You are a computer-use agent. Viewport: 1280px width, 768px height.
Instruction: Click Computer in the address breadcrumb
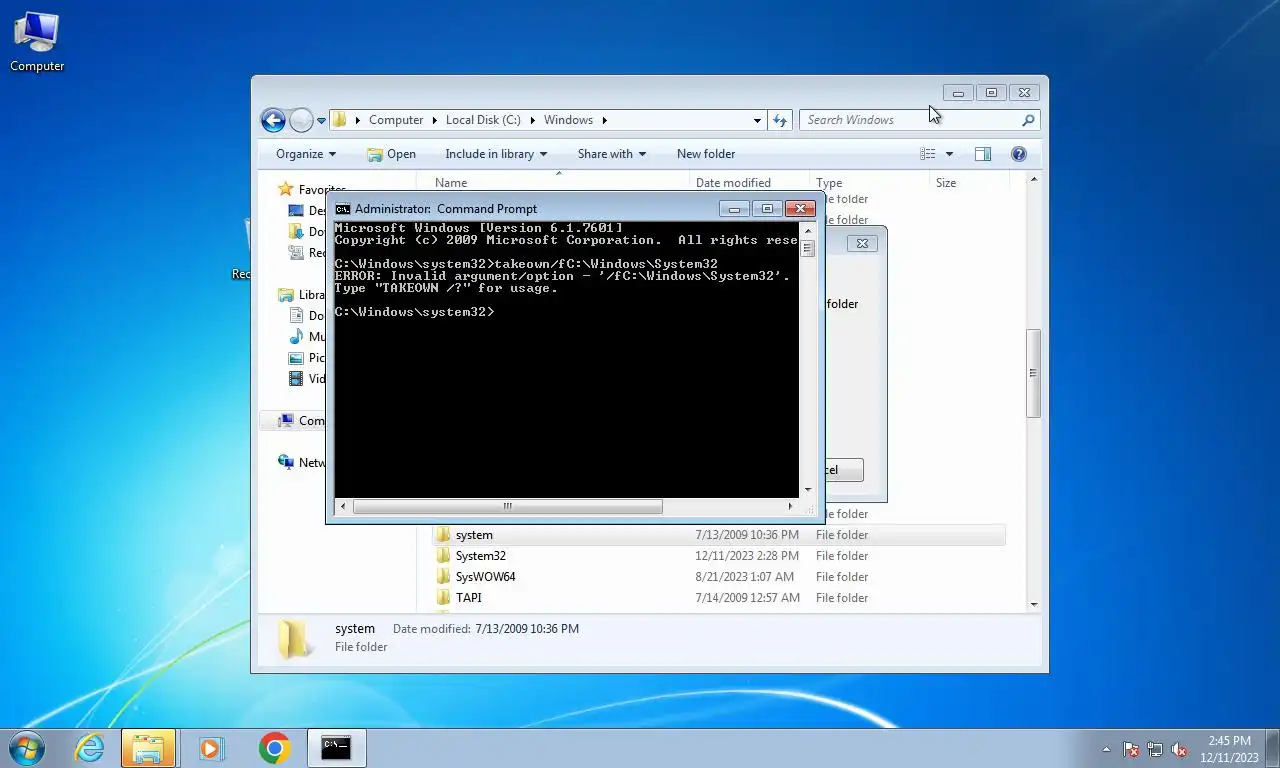tap(396, 120)
